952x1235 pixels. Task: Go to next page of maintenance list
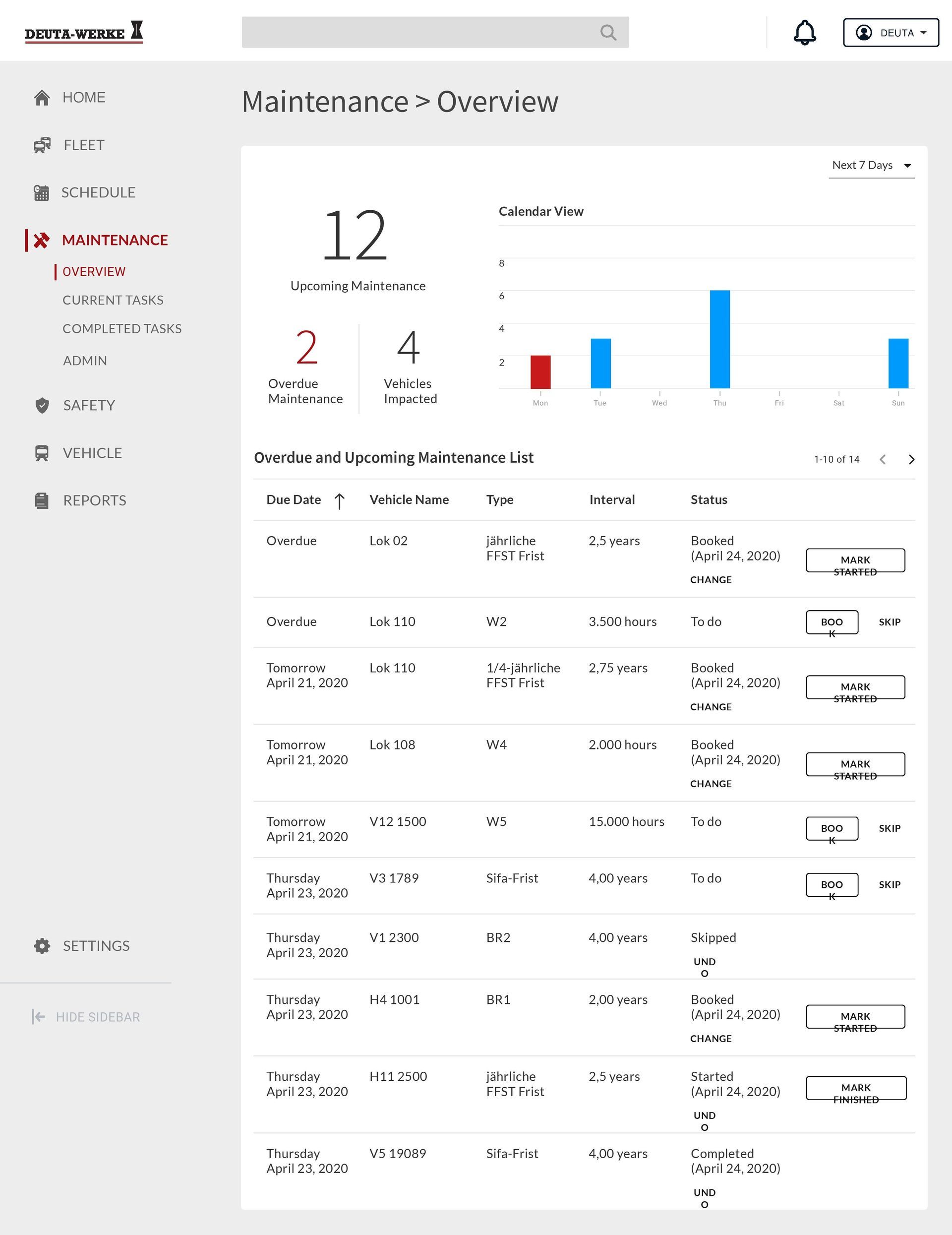[x=911, y=459]
